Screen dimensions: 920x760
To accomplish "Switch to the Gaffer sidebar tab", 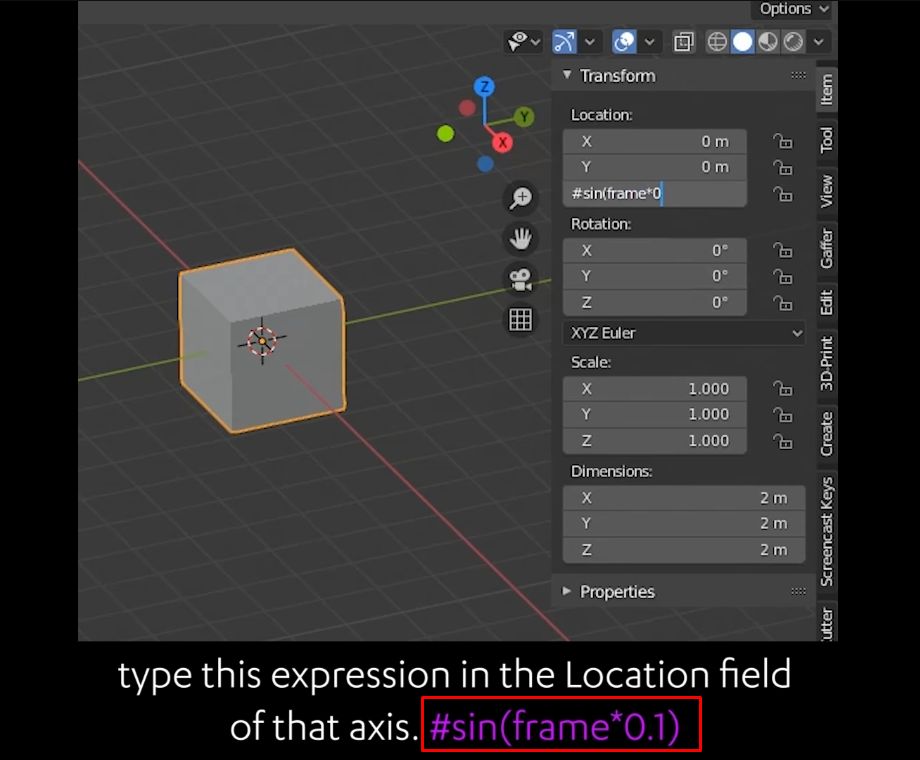I will pos(827,248).
